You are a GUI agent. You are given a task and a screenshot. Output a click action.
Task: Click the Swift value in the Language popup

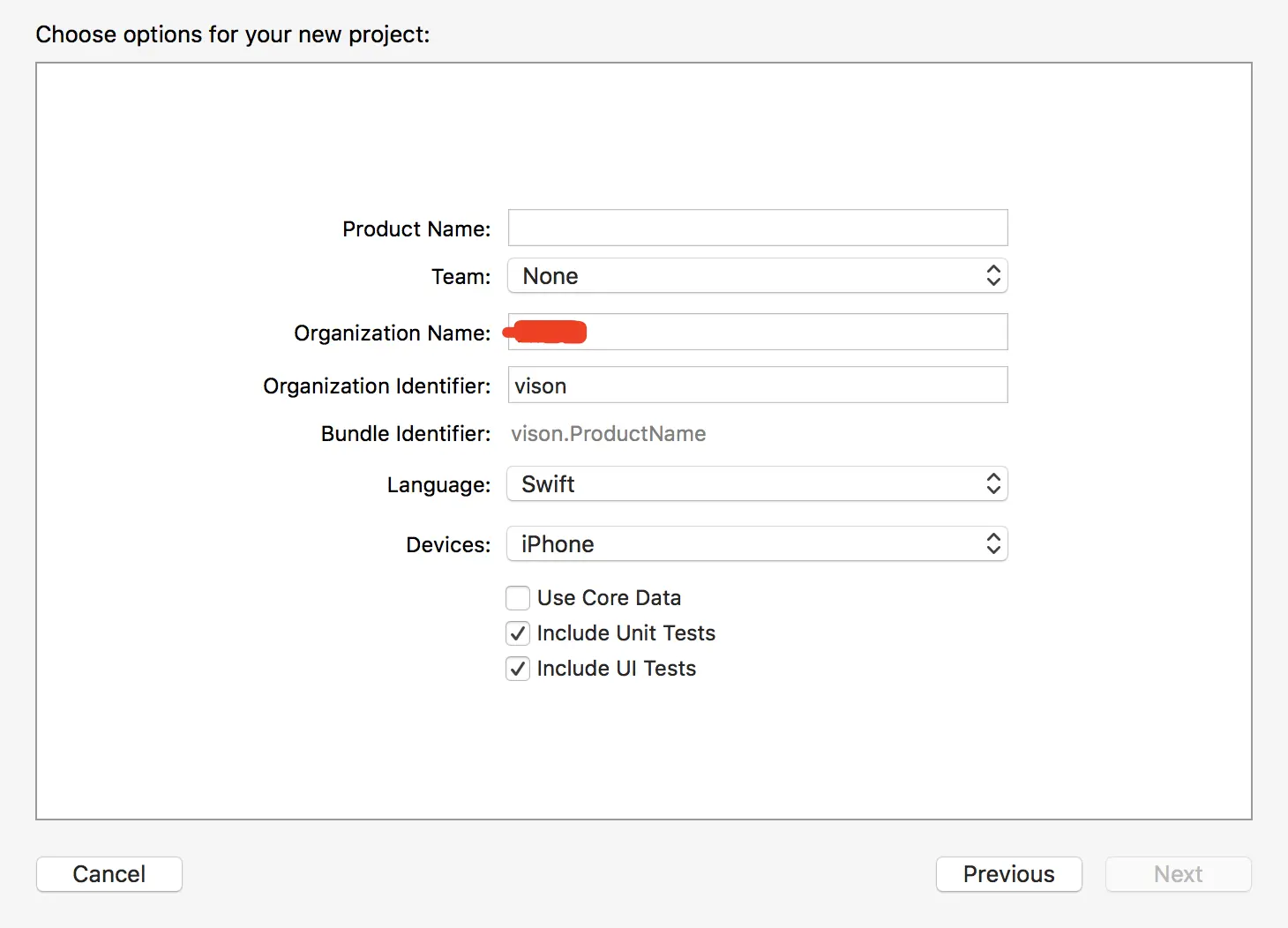(548, 484)
